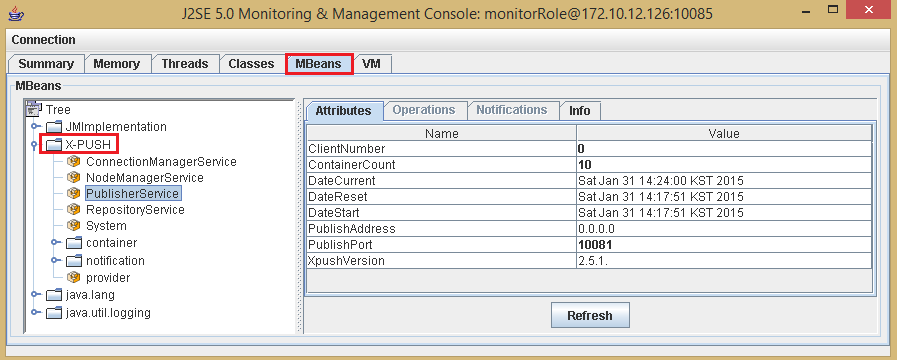
Task: Select the RepositoryService bean icon
Action: (x=73, y=209)
